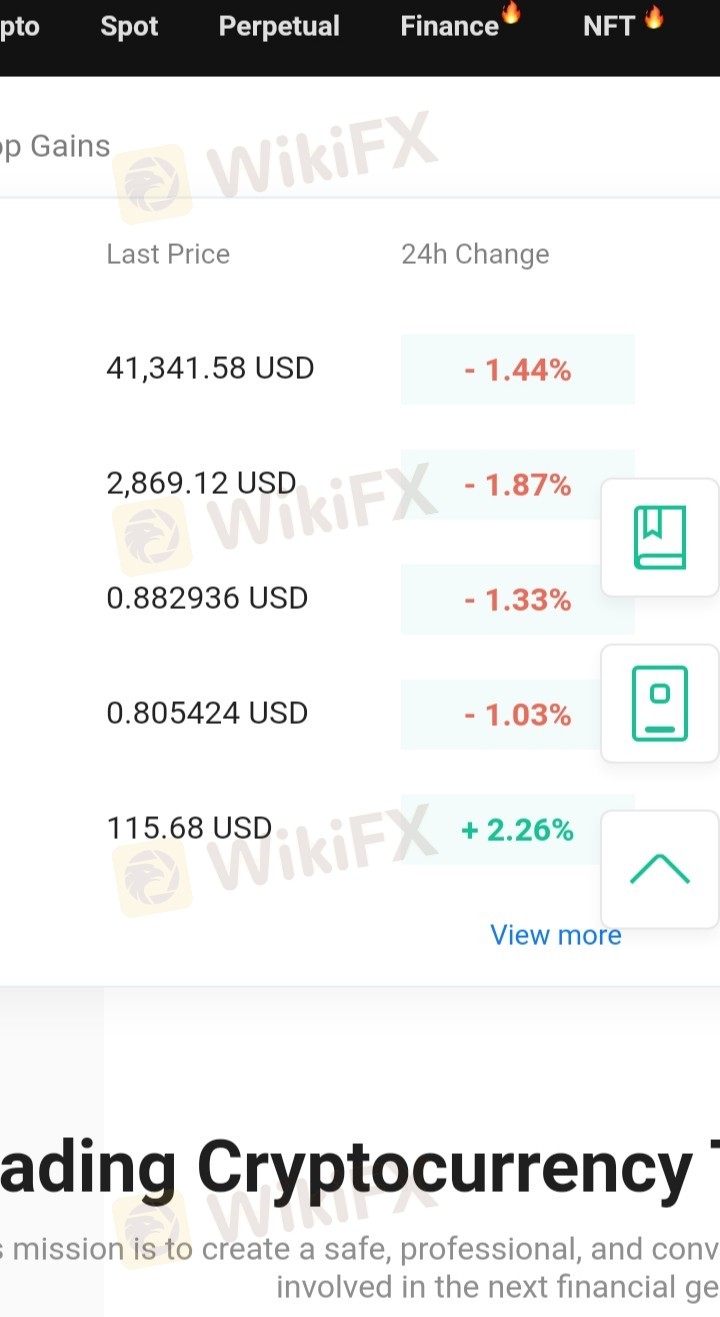Select the 2,869.12 USD price row
720x1317 pixels.
point(201,484)
